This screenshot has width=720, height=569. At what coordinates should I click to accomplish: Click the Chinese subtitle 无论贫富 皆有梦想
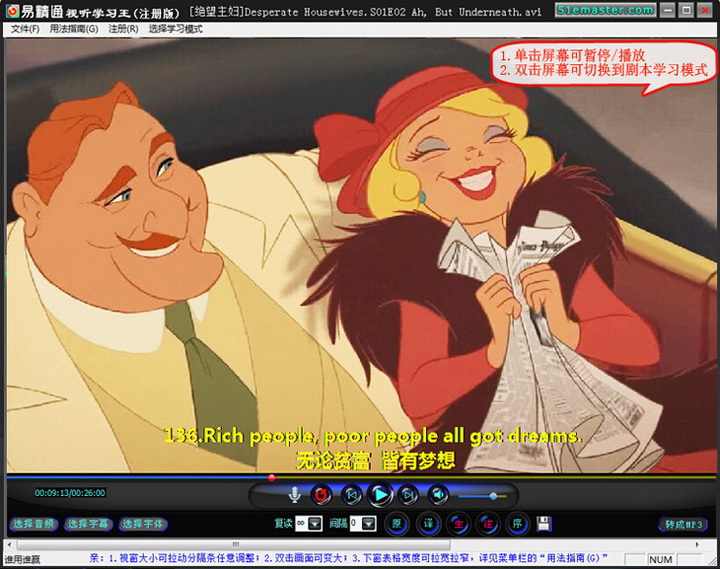pyautogui.click(x=376, y=460)
